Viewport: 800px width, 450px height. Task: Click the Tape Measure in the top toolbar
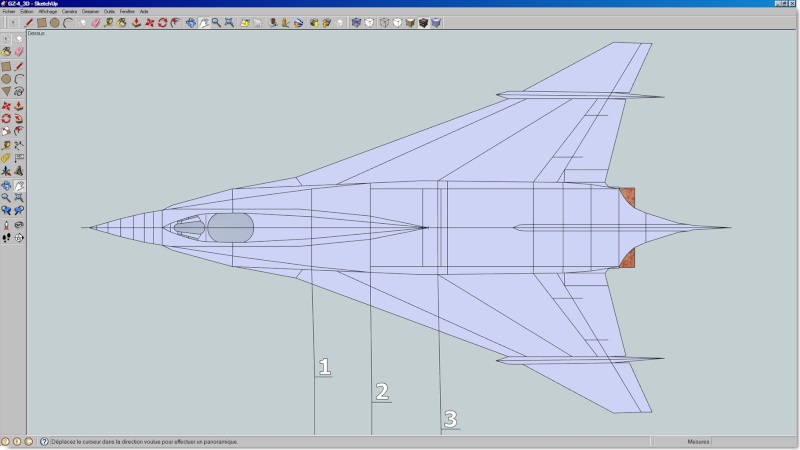108,22
